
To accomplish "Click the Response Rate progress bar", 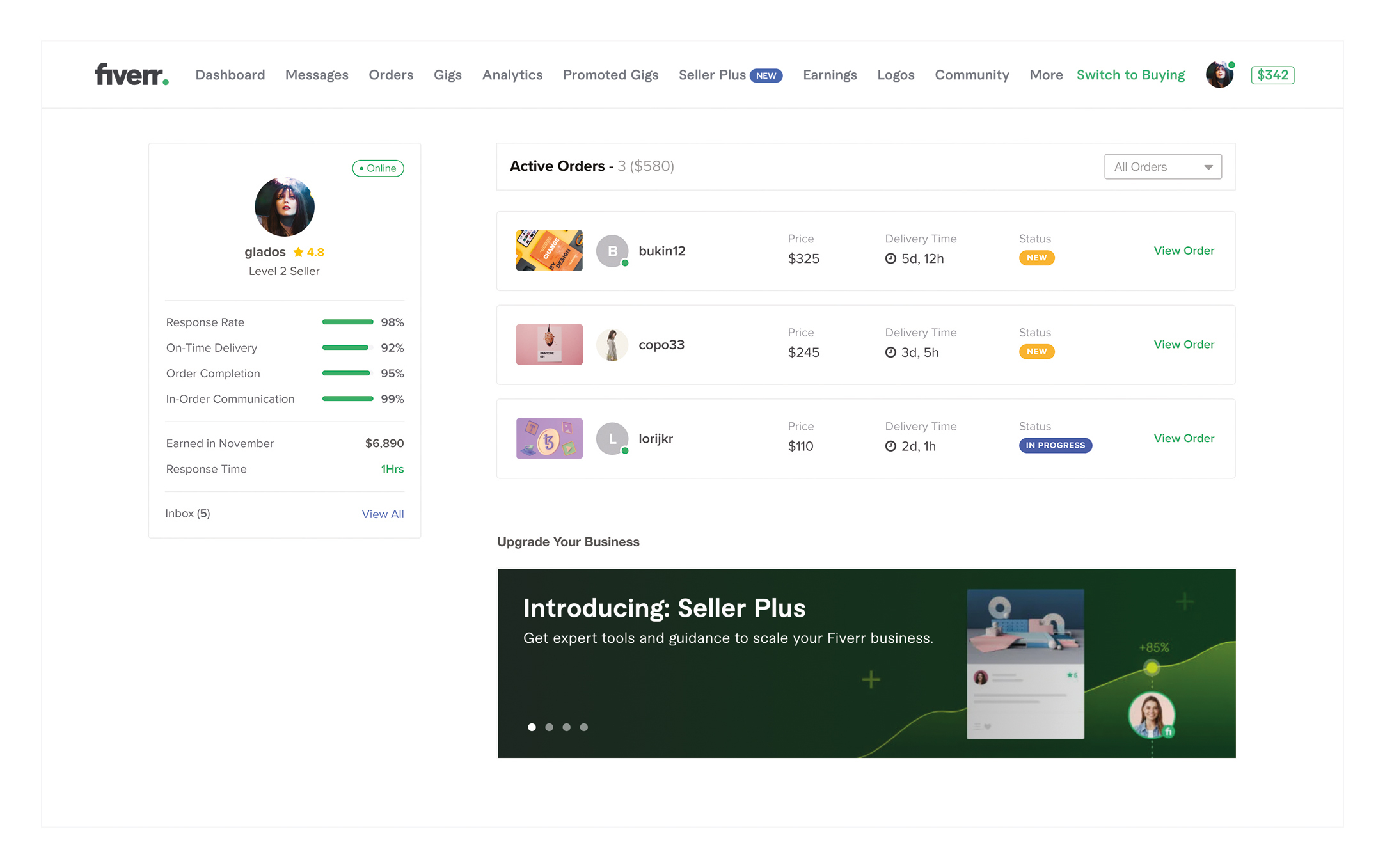I will coord(347,322).
